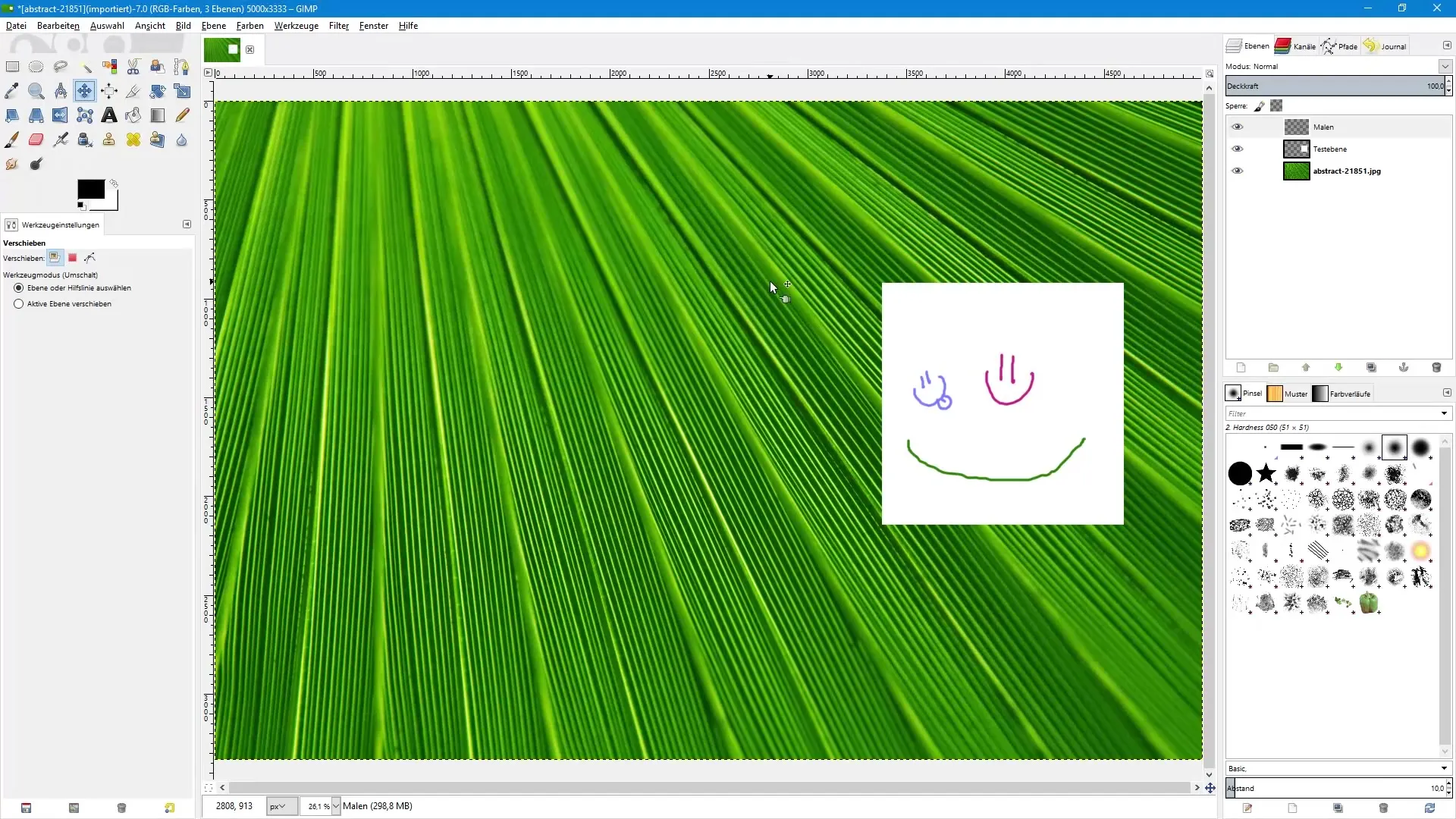Pick the Bucket Fill tool
Viewport: 1456px width, 819px height.
(133, 115)
